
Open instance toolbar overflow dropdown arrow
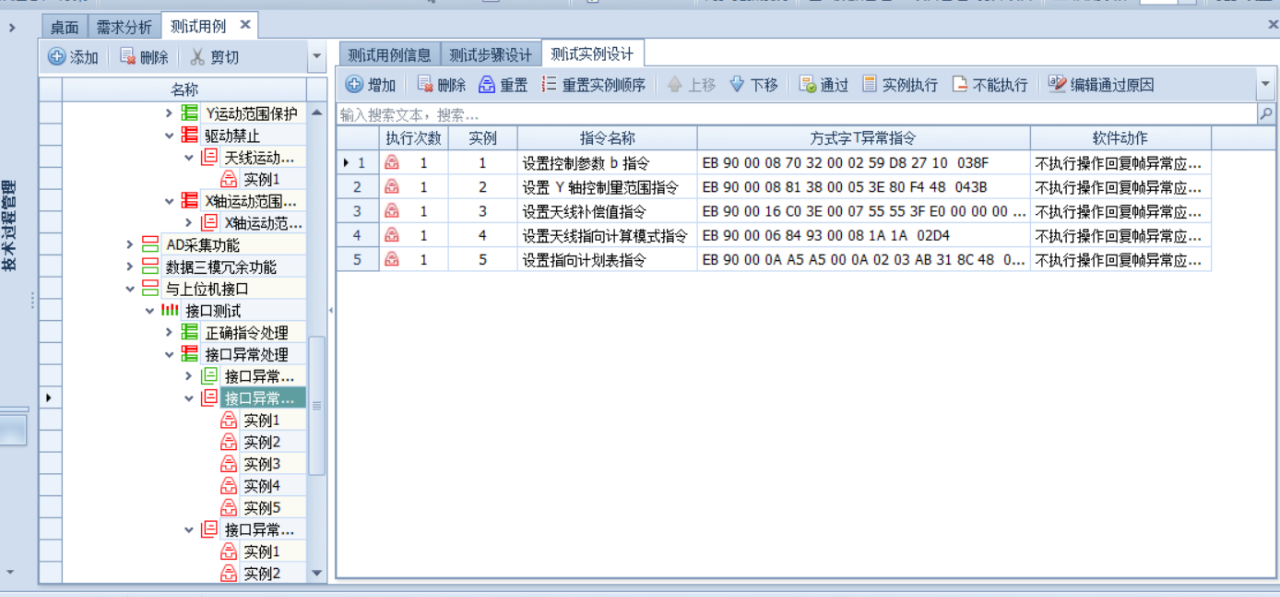[x=1266, y=85]
